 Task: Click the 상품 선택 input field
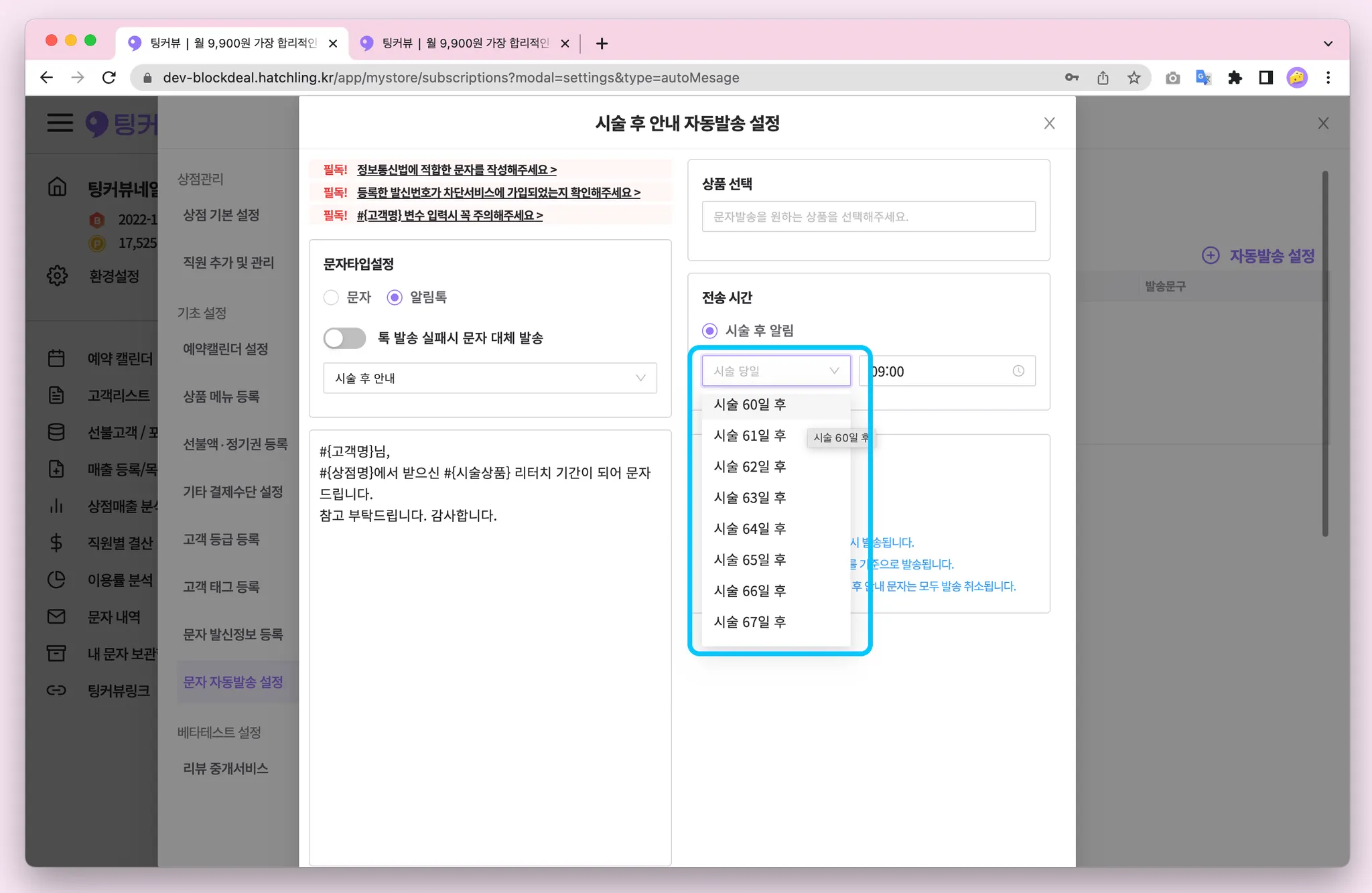point(868,216)
